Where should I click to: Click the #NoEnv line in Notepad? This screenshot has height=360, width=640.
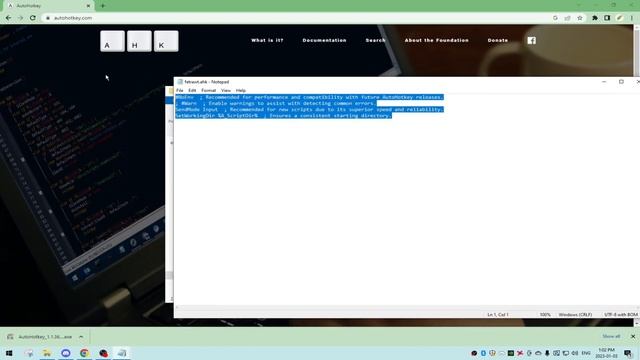pyautogui.click(x=309, y=97)
